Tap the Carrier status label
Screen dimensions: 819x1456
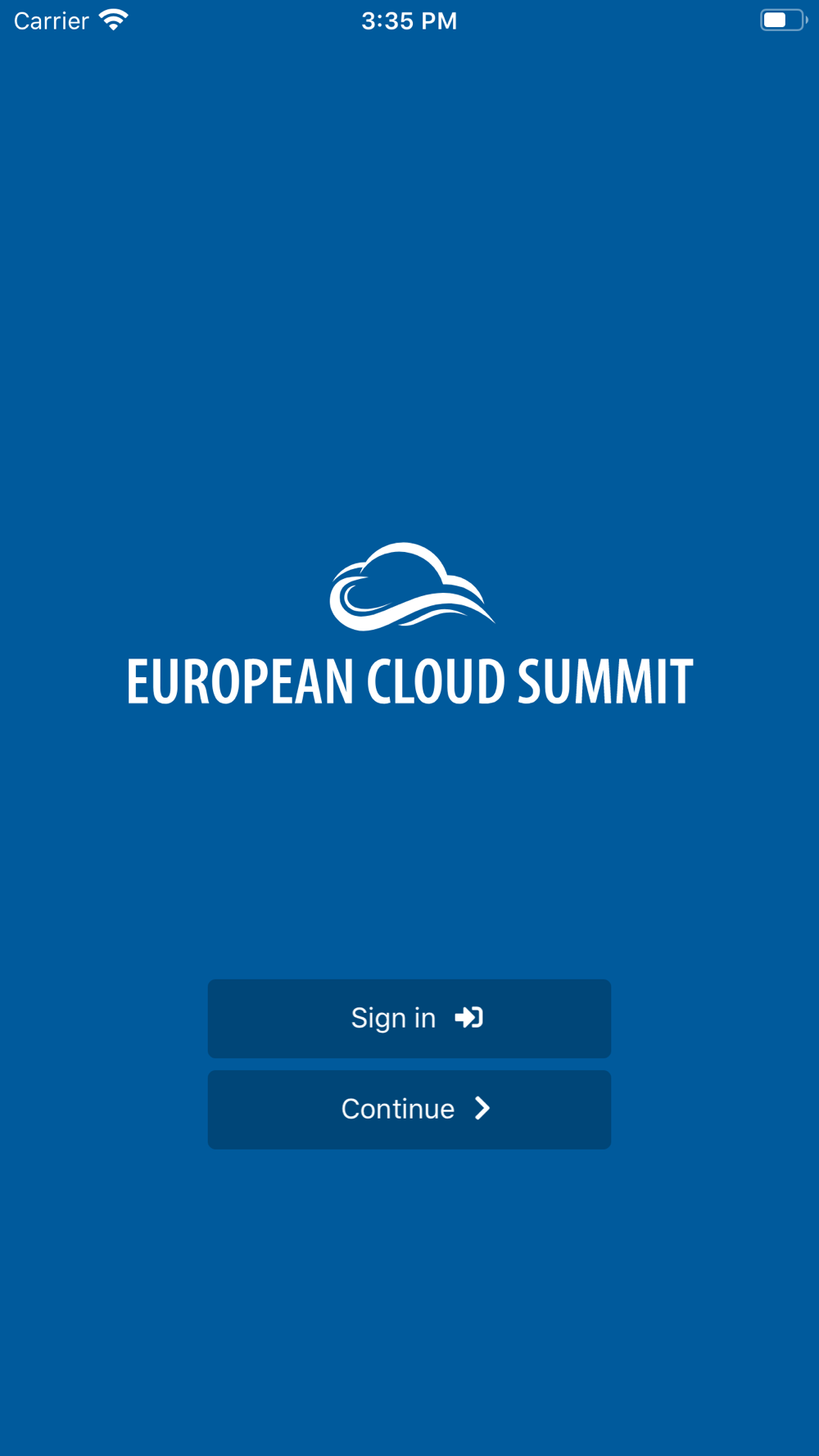[51, 20]
